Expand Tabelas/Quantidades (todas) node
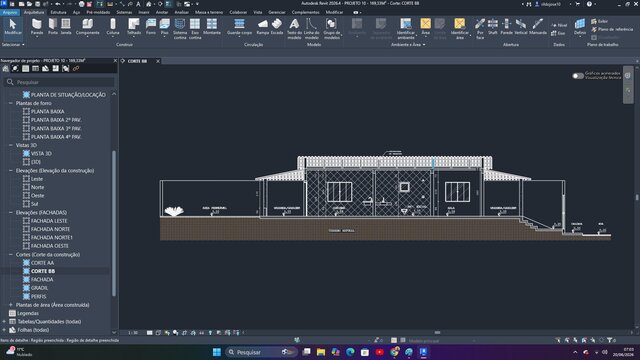The image size is (640, 360). point(4,322)
